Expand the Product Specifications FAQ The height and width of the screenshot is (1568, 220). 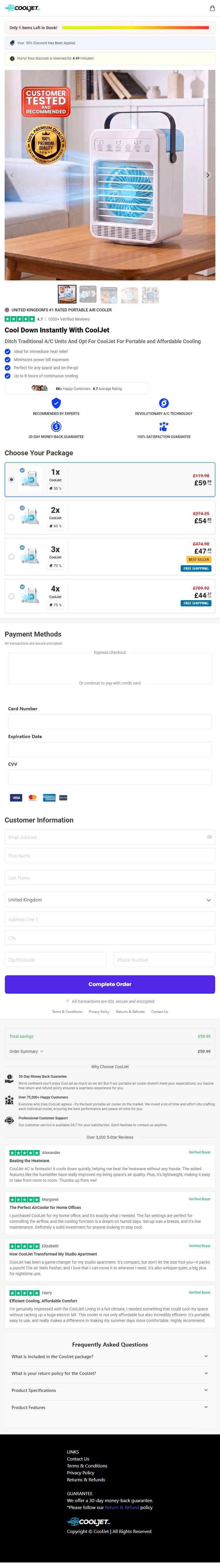click(x=110, y=1390)
